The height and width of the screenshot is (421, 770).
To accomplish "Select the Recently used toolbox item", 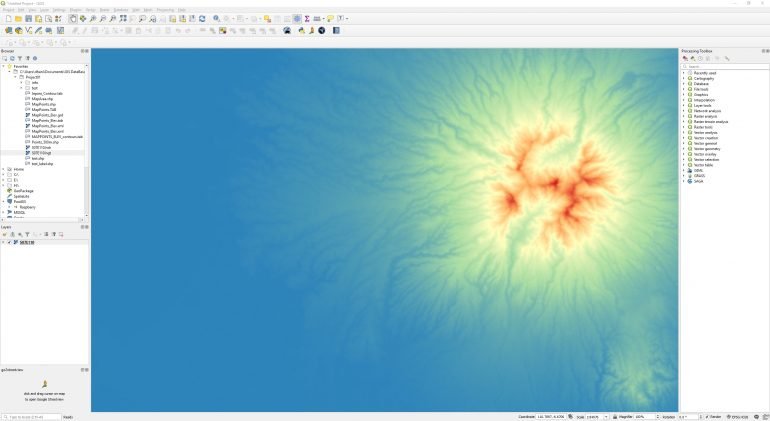I will coord(705,73).
